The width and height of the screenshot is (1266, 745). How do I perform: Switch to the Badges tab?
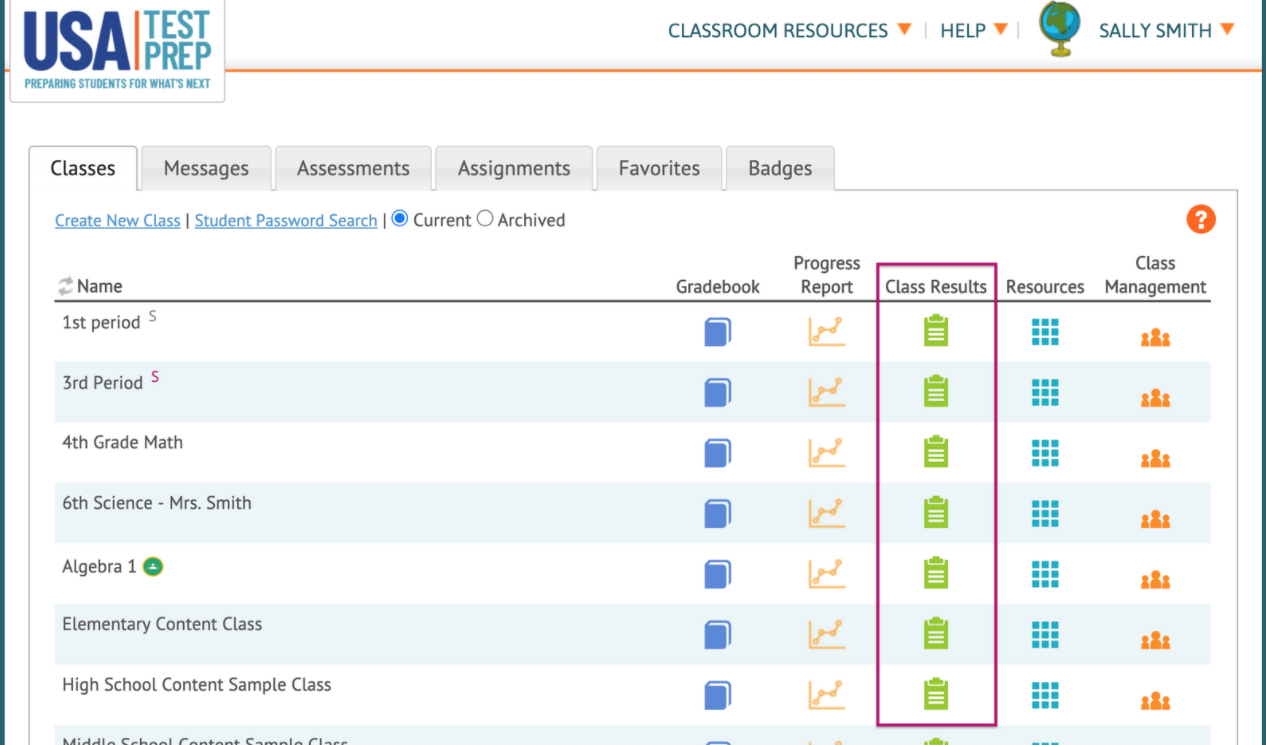tap(780, 168)
